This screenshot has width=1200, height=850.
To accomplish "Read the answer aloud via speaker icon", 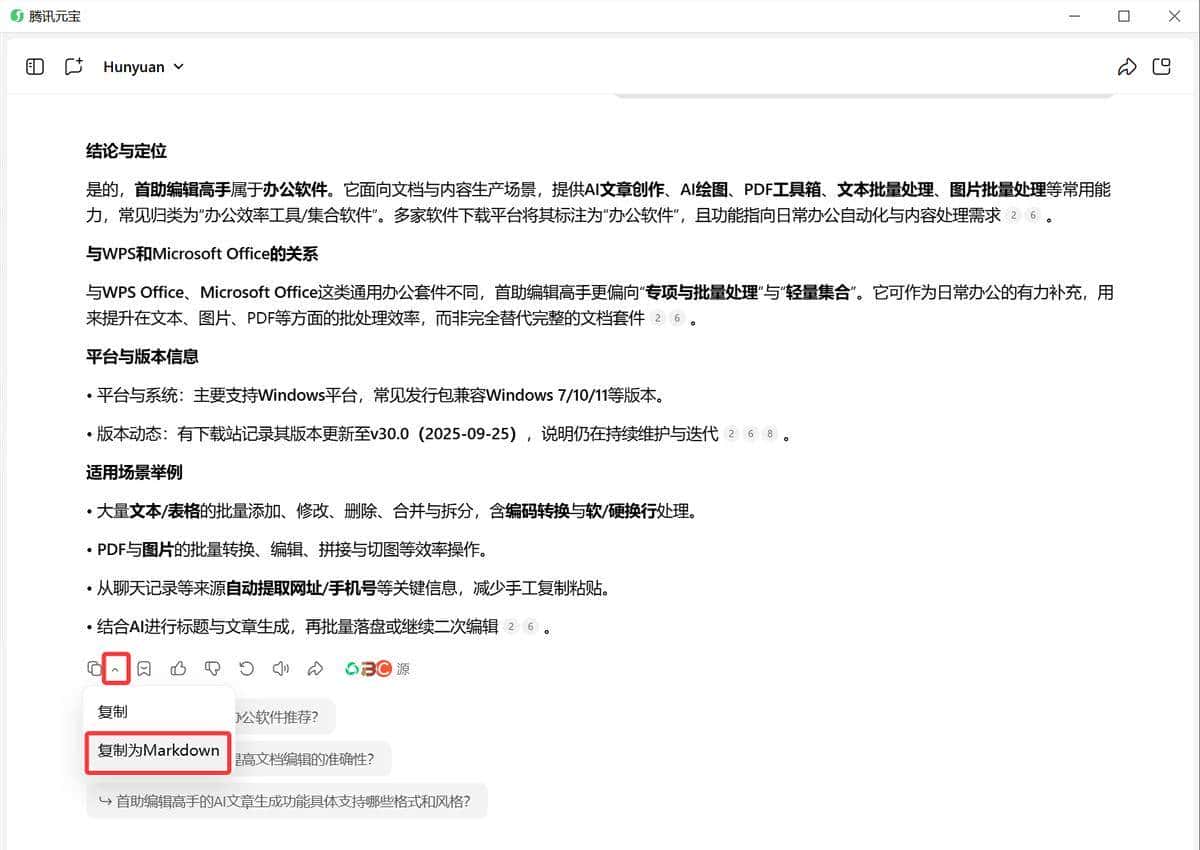I will tap(280, 668).
